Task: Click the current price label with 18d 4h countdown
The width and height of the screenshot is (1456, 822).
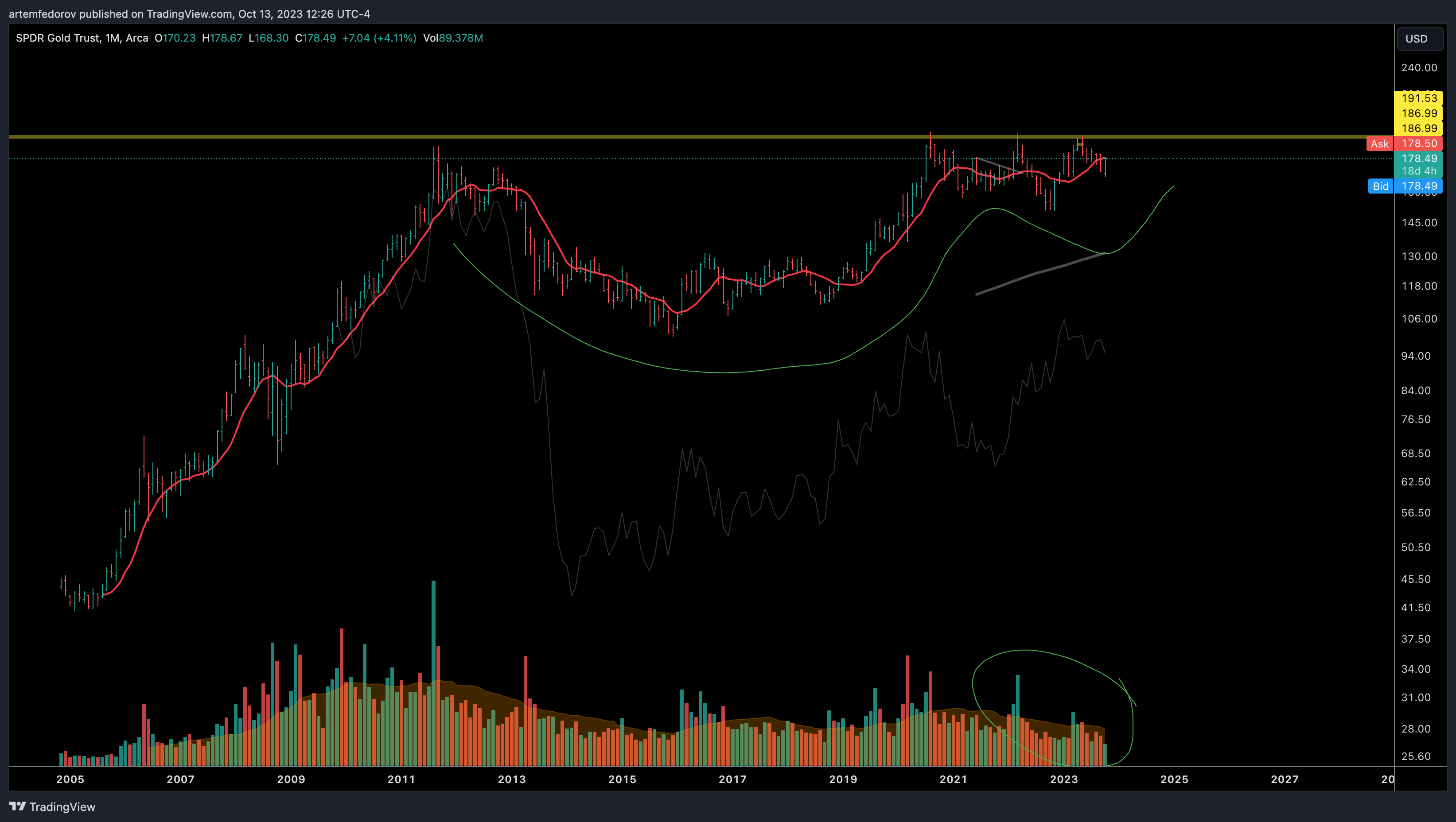Action: click(1419, 164)
